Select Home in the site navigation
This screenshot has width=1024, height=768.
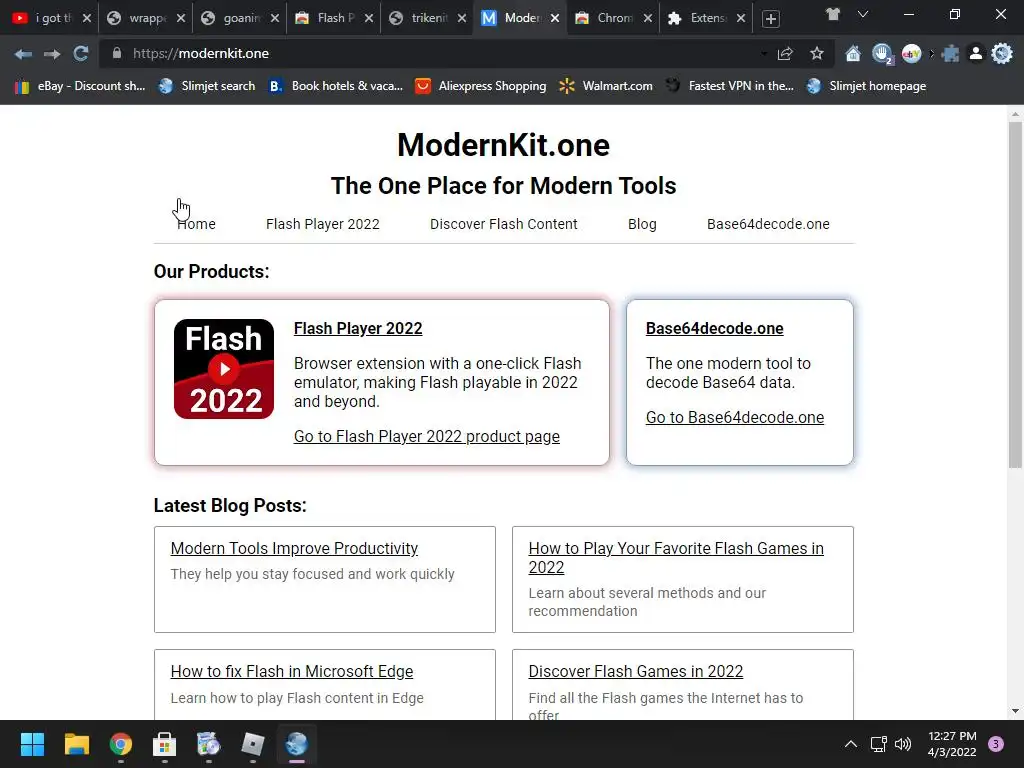196,224
